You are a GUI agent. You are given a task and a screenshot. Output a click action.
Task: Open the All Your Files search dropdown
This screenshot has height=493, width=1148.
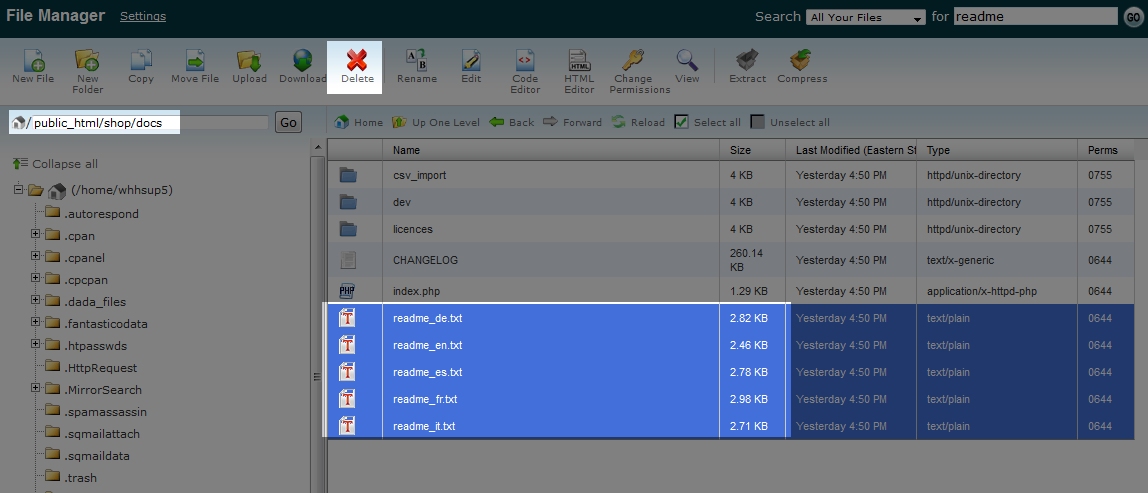[x=866, y=17]
